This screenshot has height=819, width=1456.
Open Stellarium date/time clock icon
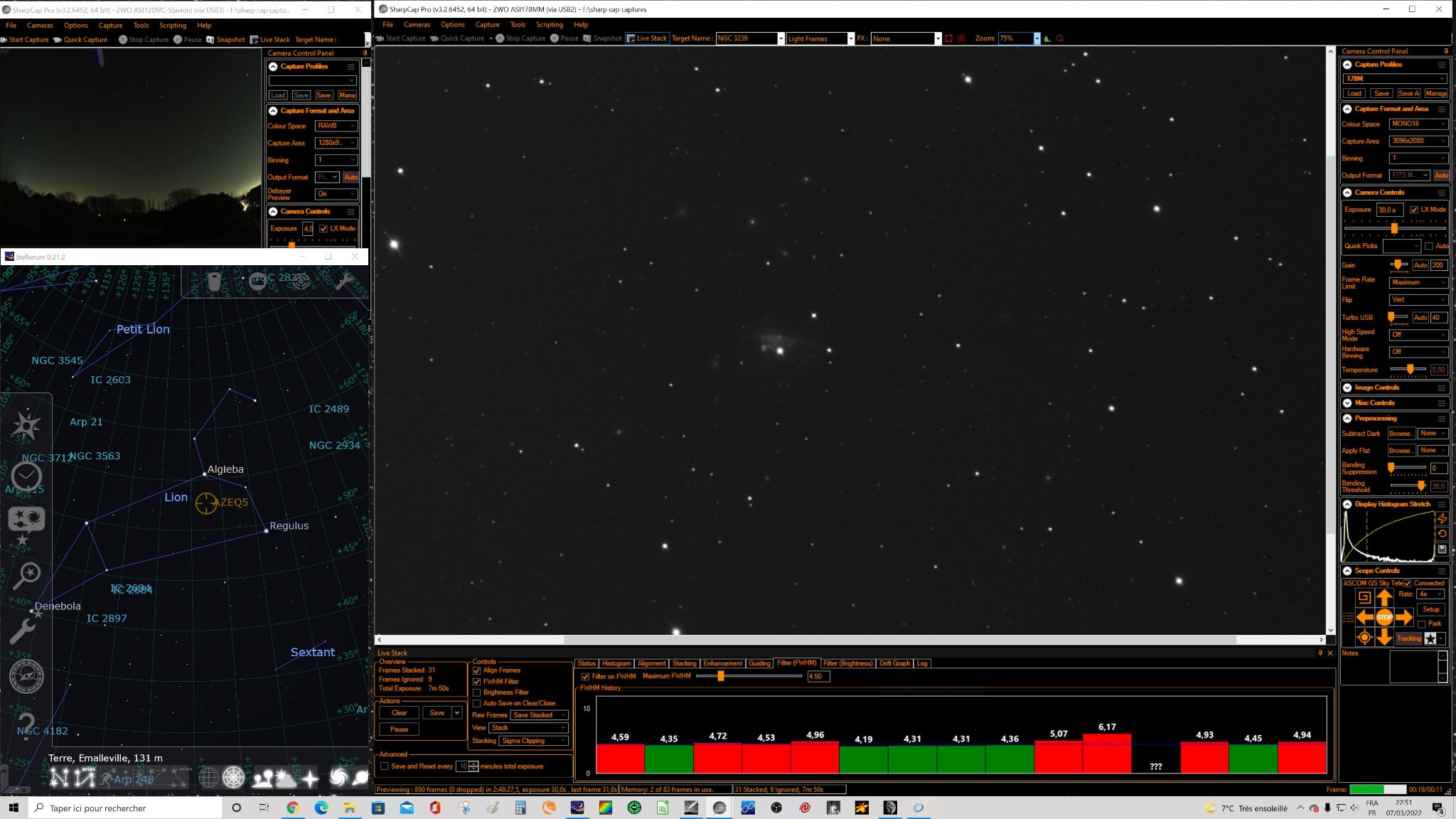[26, 476]
